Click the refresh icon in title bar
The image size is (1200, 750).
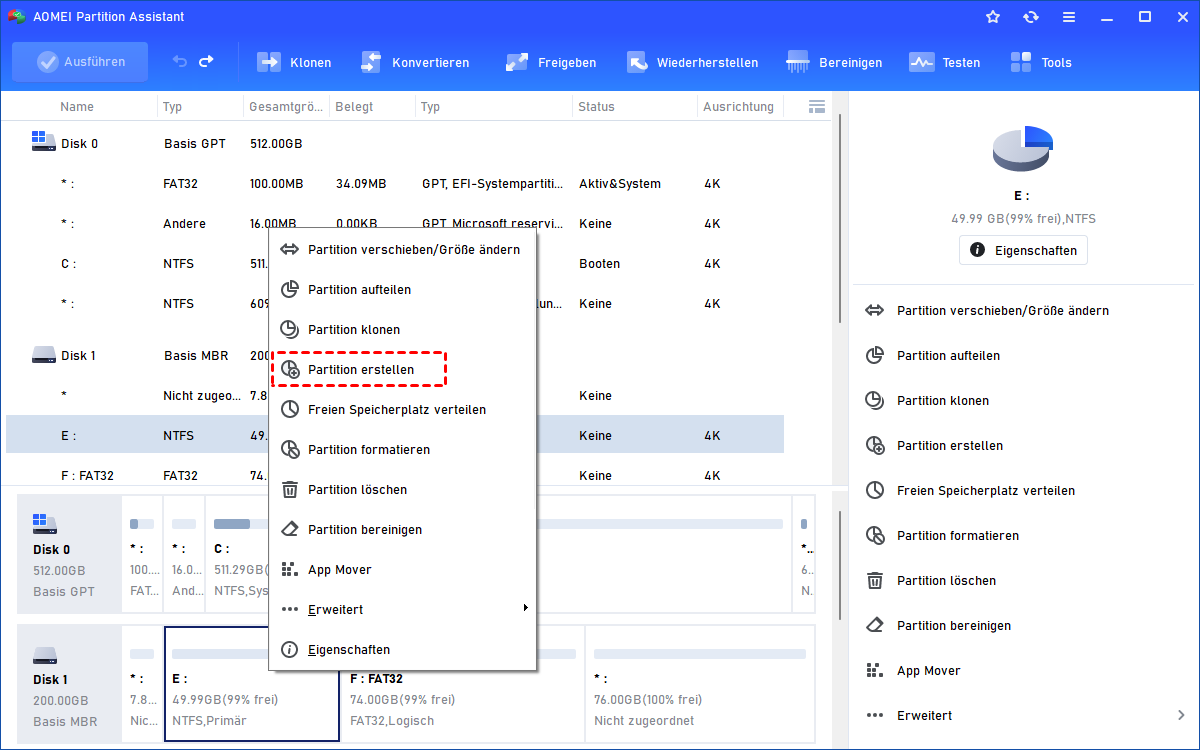(x=1031, y=17)
